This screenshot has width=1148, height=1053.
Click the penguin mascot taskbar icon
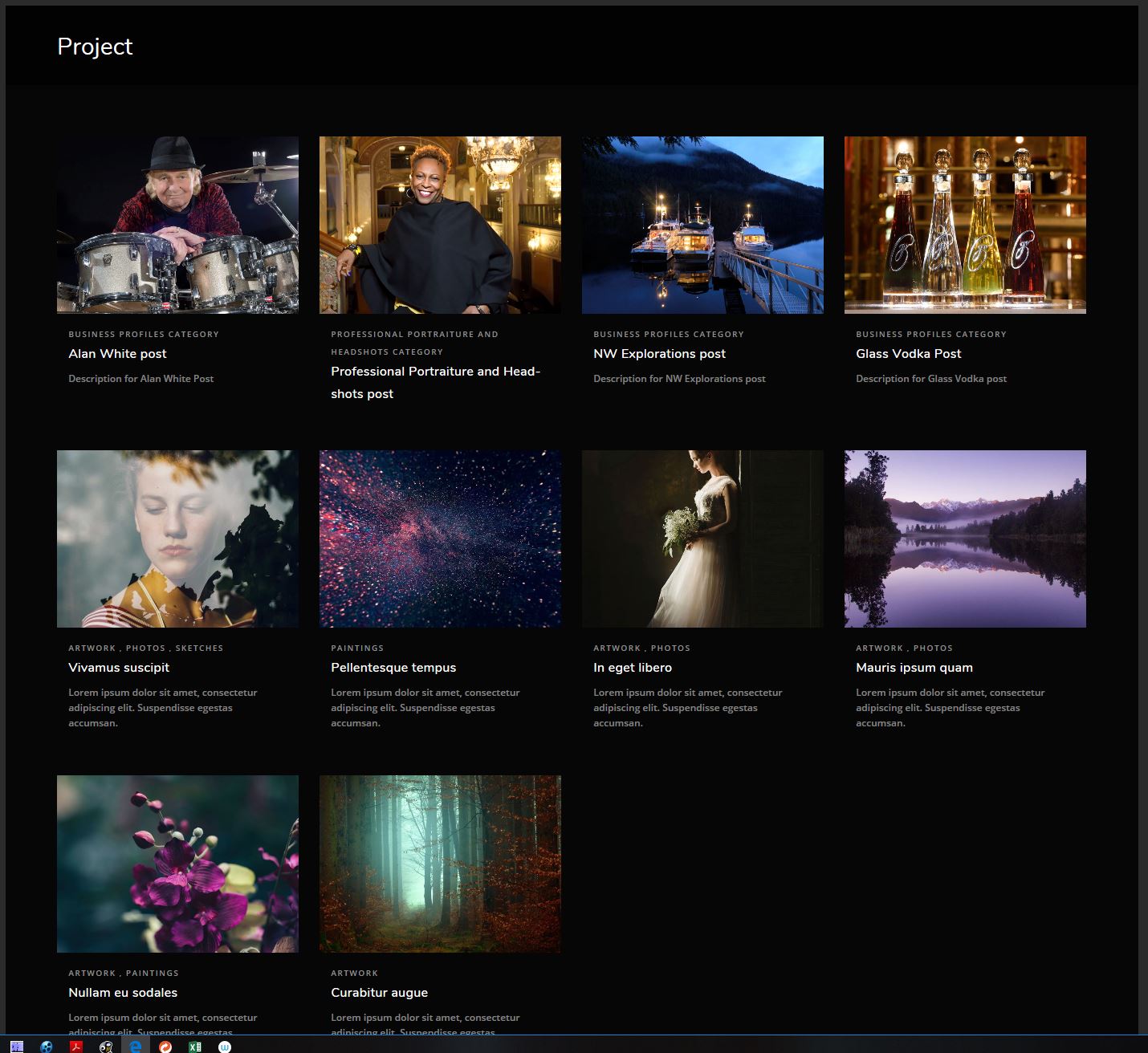[x=106, y=1046]
